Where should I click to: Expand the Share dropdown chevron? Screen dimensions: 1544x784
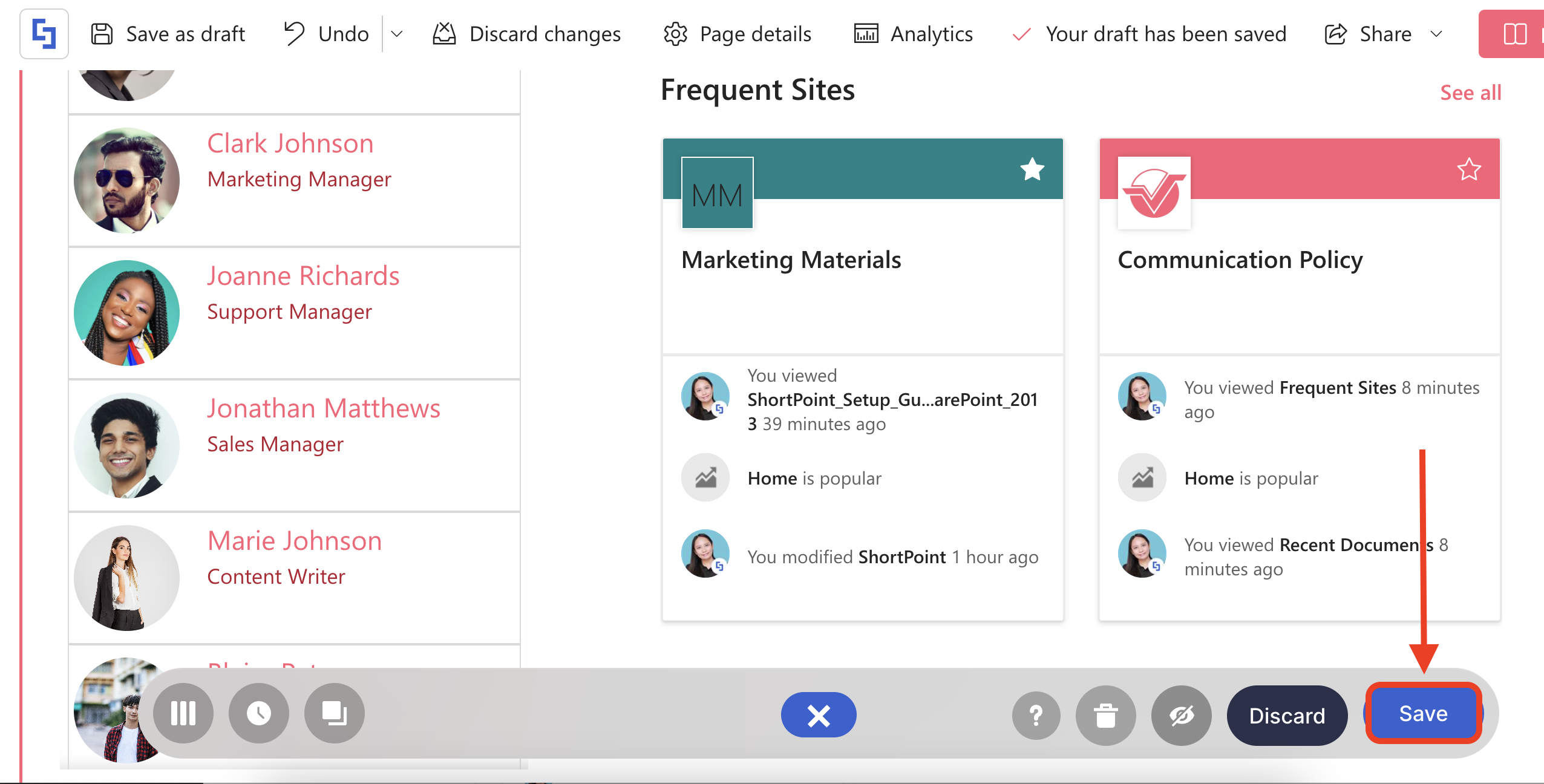click(1436, 34)
